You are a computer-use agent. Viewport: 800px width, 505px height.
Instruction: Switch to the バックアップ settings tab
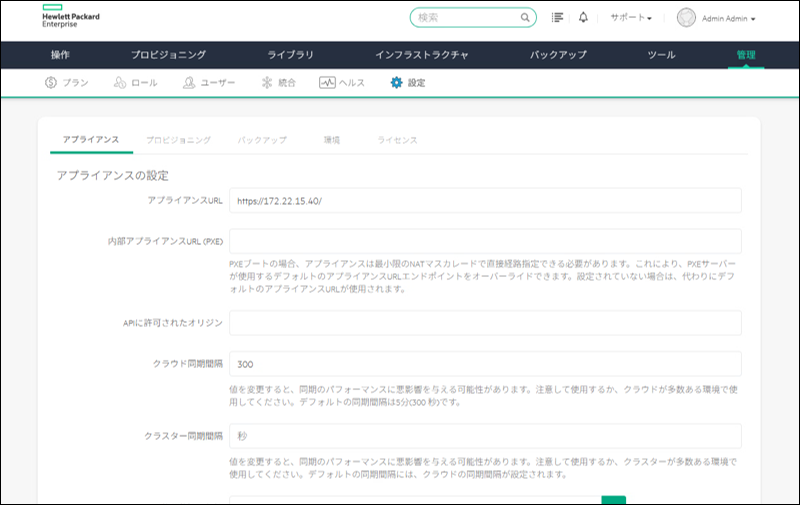click(x=262, y=140)
